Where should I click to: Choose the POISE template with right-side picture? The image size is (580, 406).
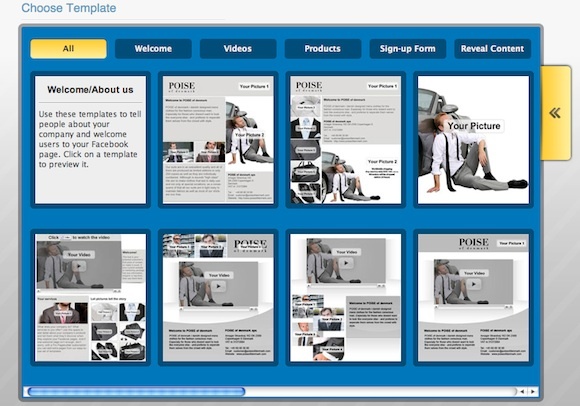click(x=218, y=140)
